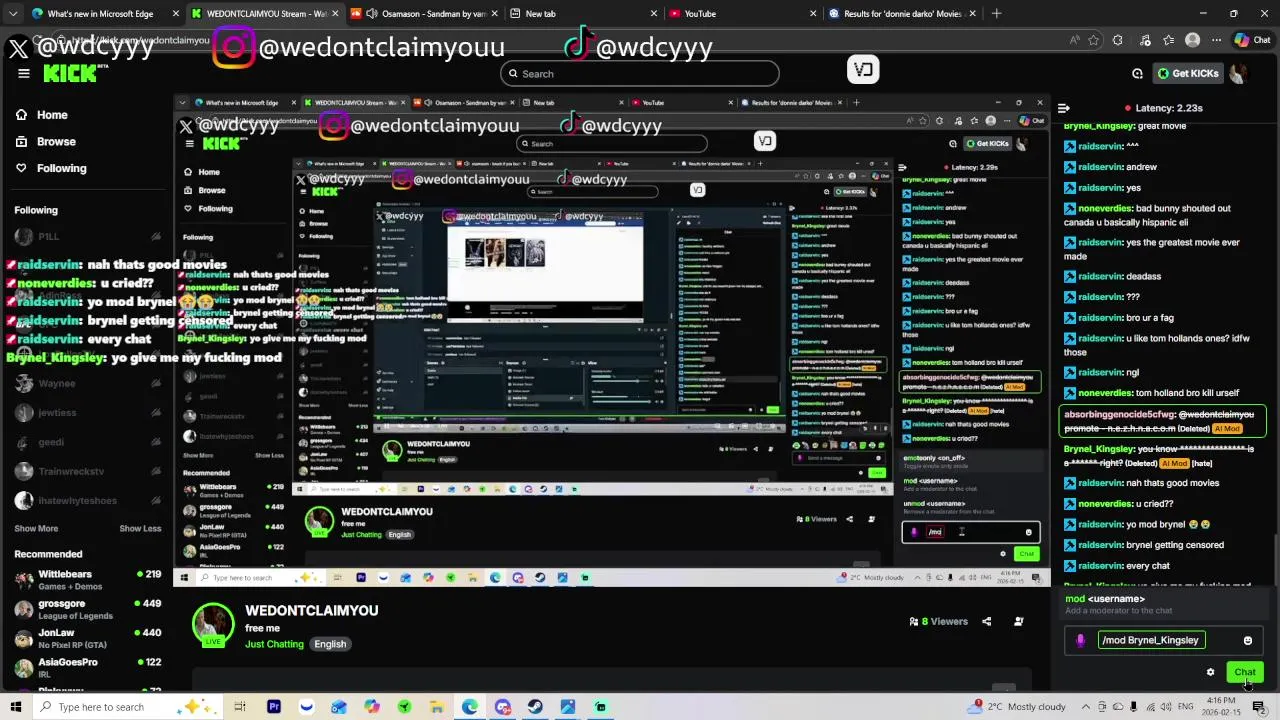Viewport: 1280px width, 720px height.
Task: Send message with green Chat button
Action: [x=1245, y=672]
